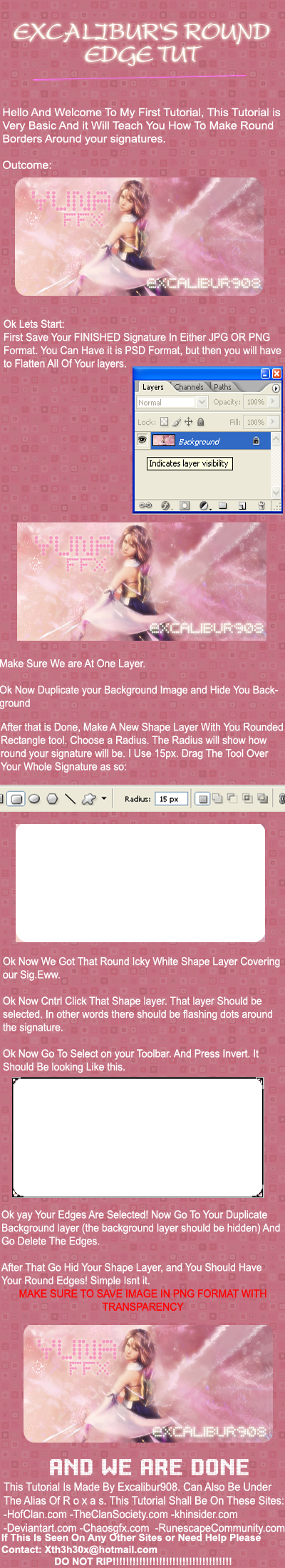
Task: Select the Background layer name
Action: click(x=199, y=442)
